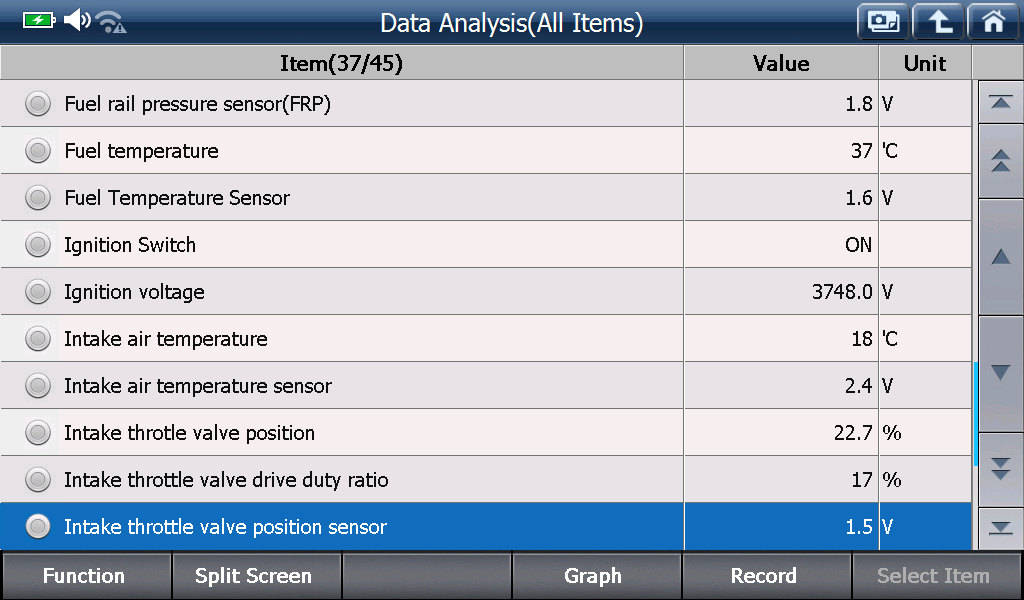Open the Function menu
This screenshot has height=600, width=1024.
click(85, 576)
